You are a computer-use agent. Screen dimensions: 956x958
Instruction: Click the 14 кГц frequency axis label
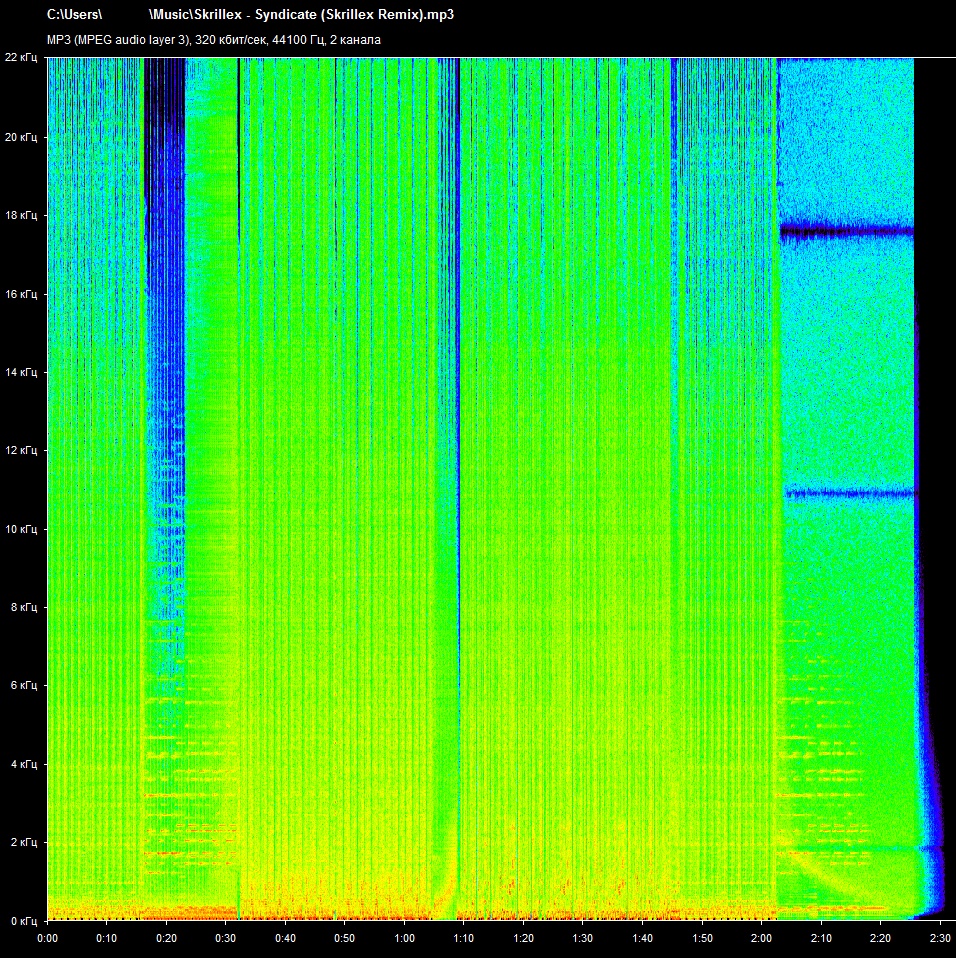click(21, 371)
